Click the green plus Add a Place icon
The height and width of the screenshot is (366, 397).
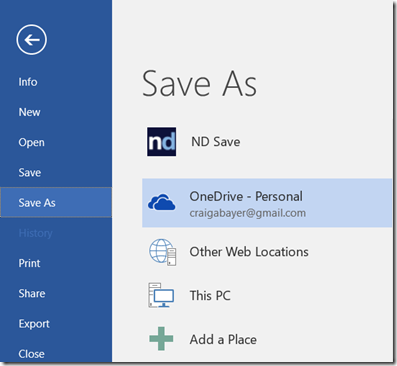(x=161, y=339)
